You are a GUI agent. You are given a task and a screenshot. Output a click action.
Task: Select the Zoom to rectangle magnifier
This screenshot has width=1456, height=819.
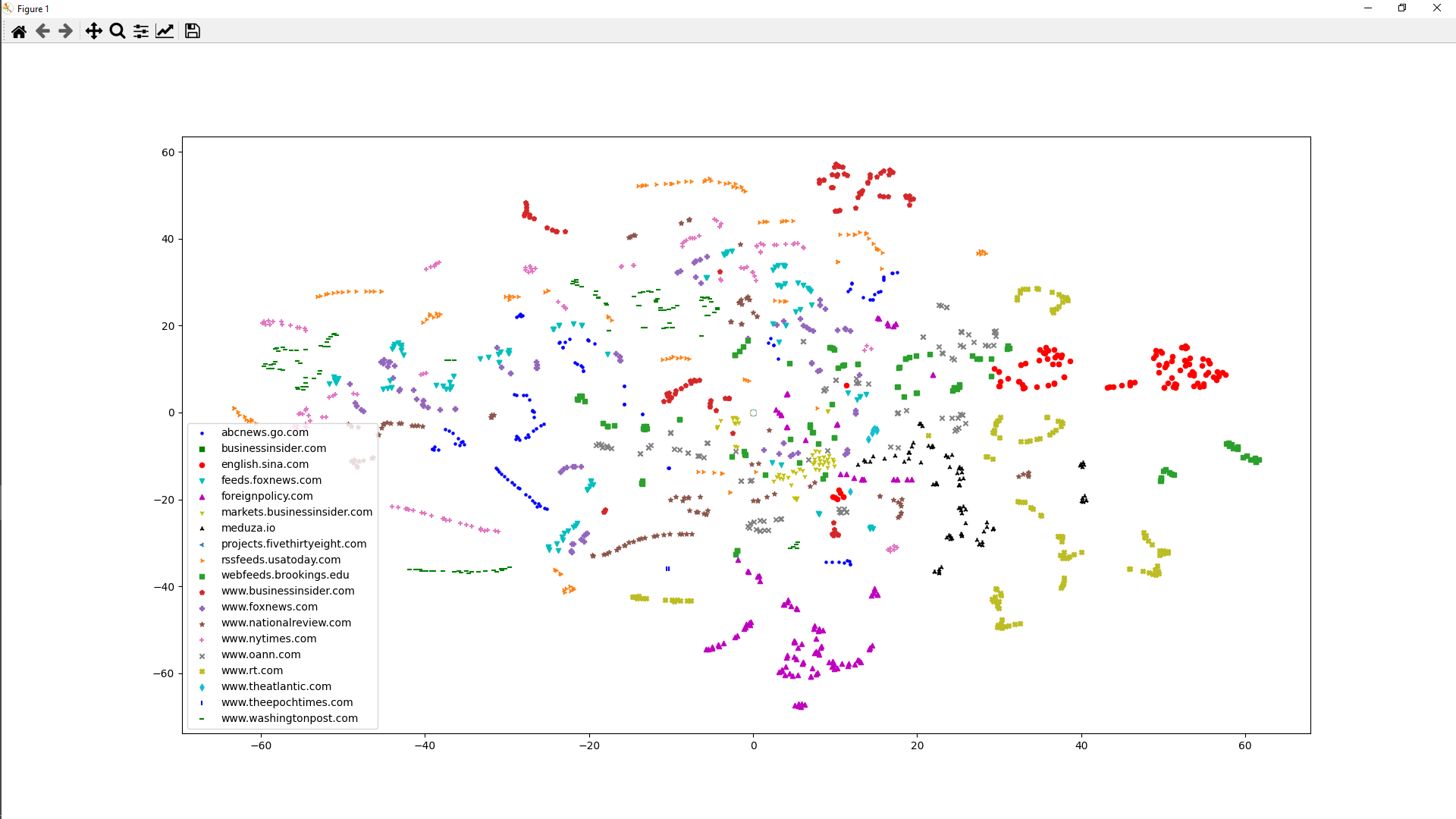tap(117, 31)
